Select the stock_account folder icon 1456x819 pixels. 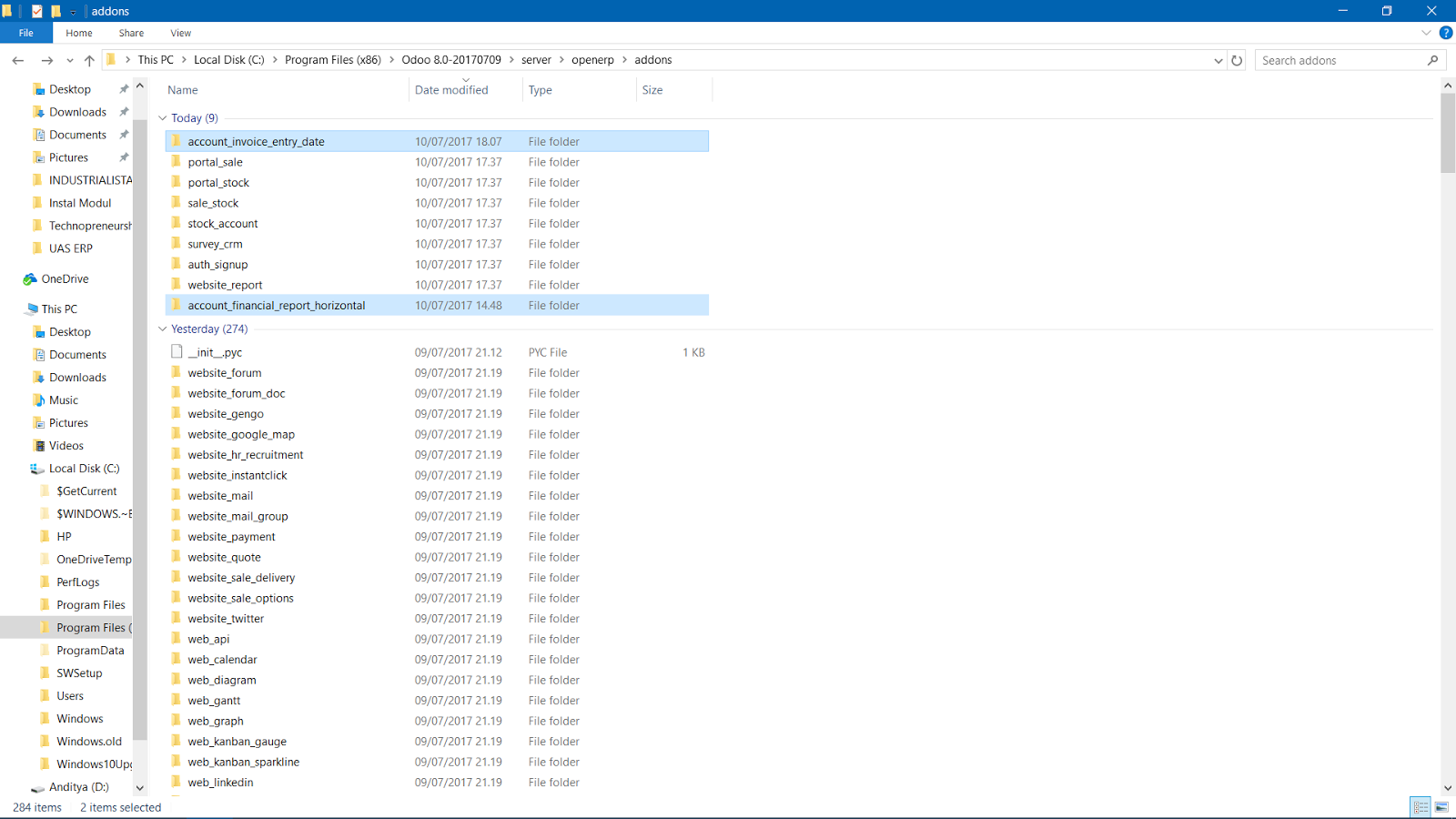pos(177,223)
